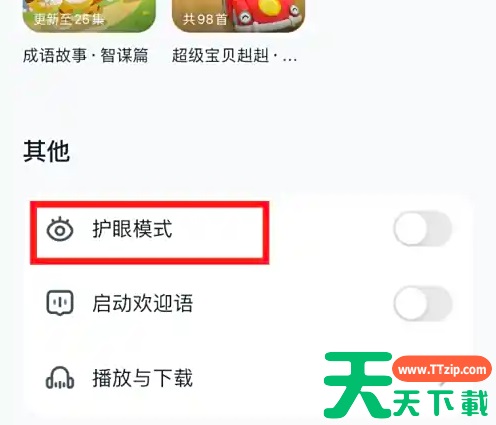Click the 成语故事·智谋篇 title text

(x=86, y=55)
